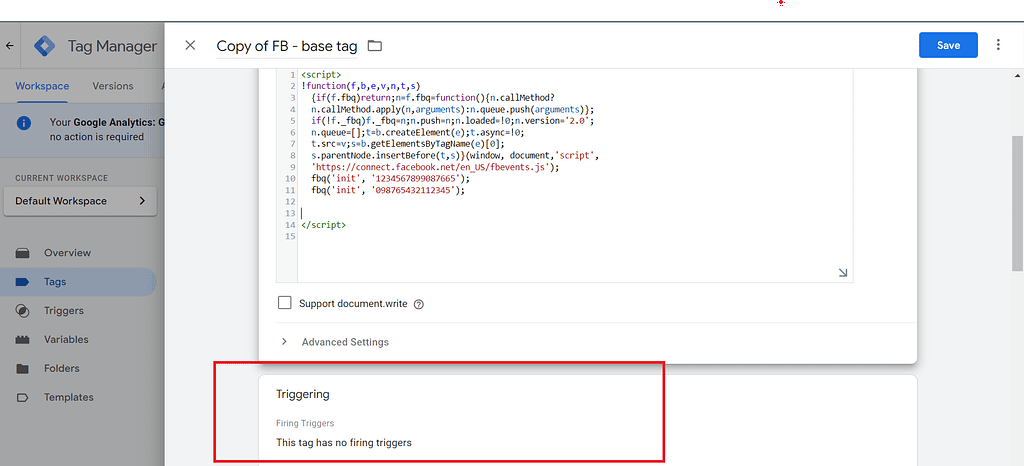Open Templates in the sidebar
This screenshot has height=466, width=1024.
pos(68,398)
